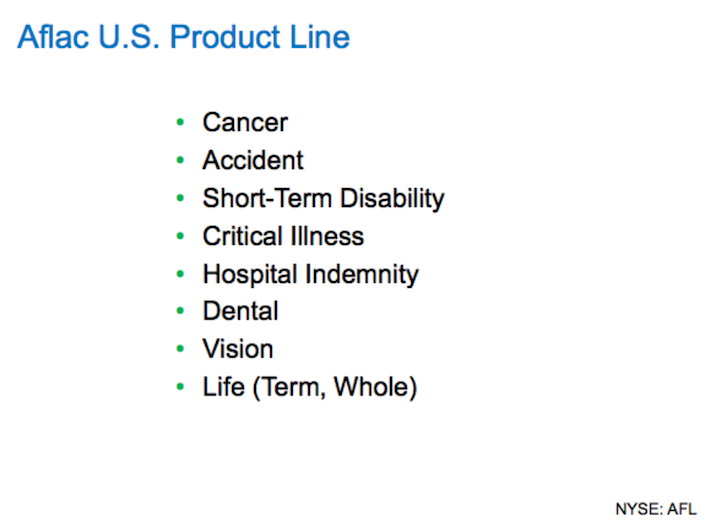Click the "Life (Term, Whole)" list item

309,388
